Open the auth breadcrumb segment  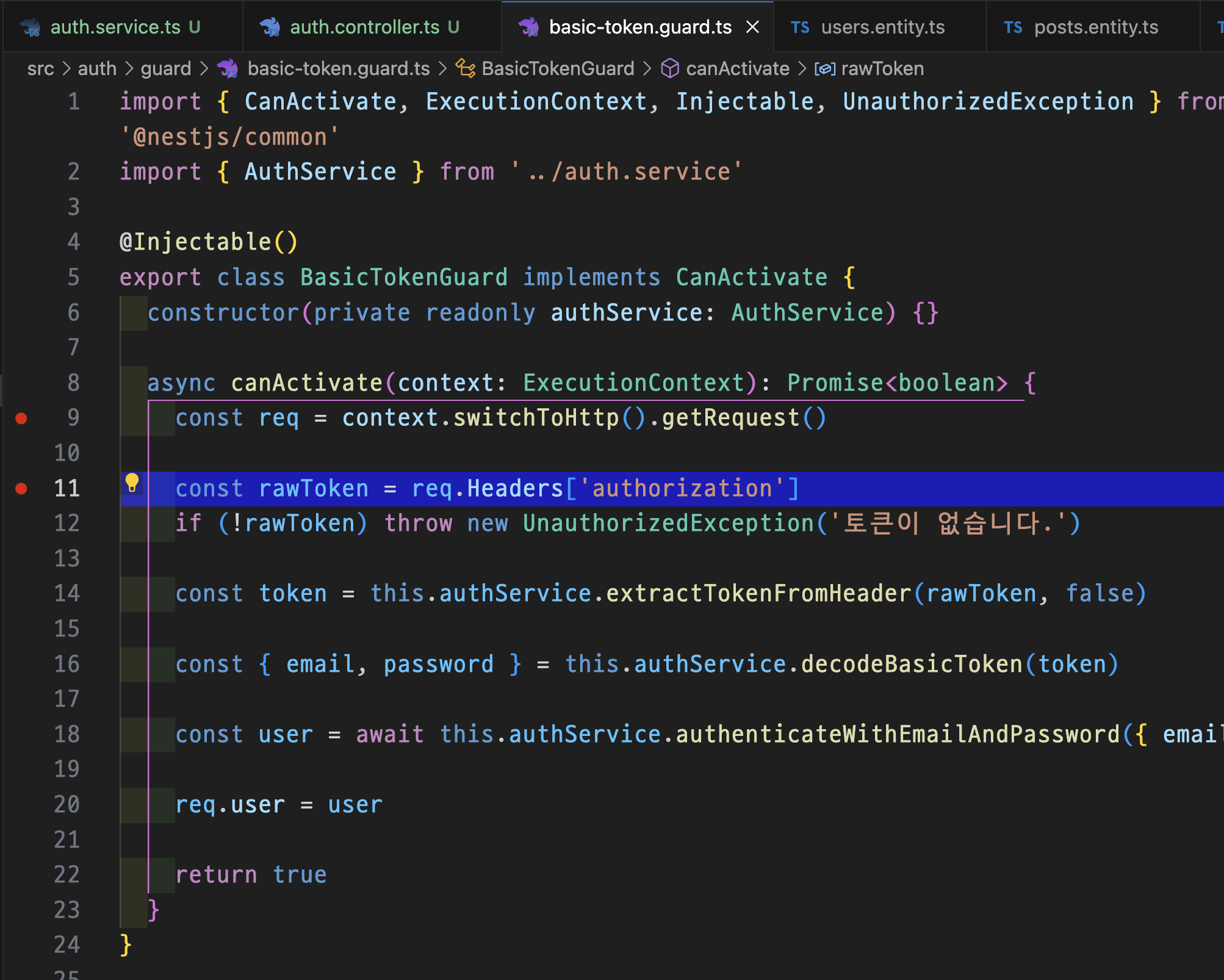(97, 69)
